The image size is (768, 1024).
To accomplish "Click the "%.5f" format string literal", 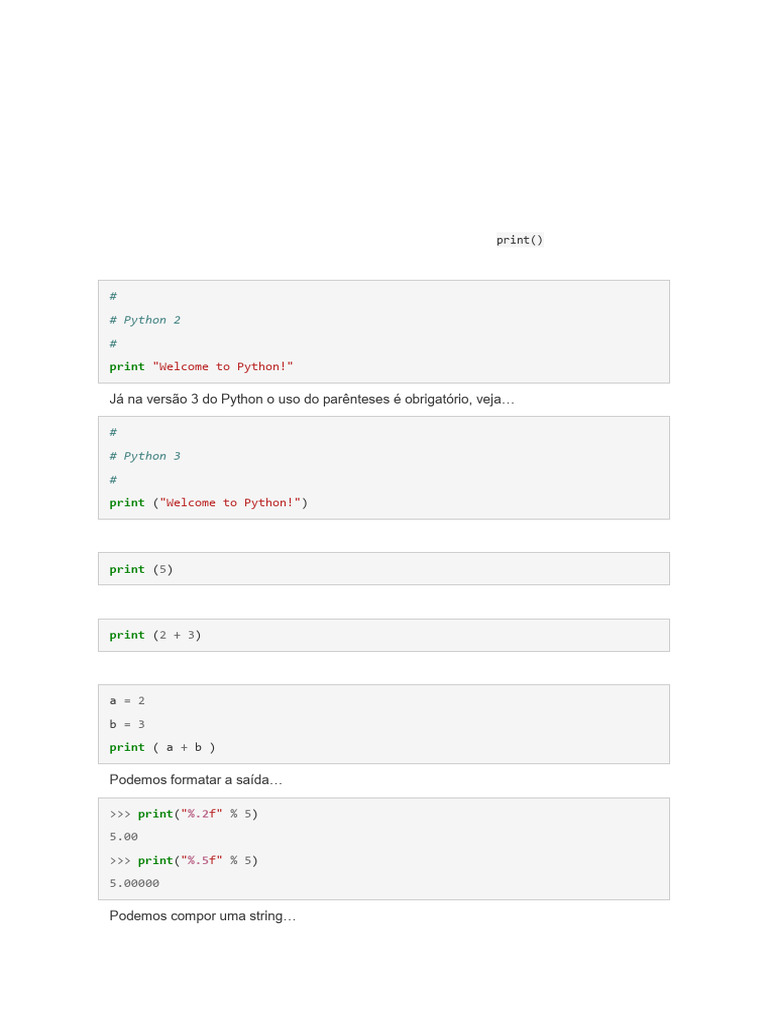I will (201, 860).
